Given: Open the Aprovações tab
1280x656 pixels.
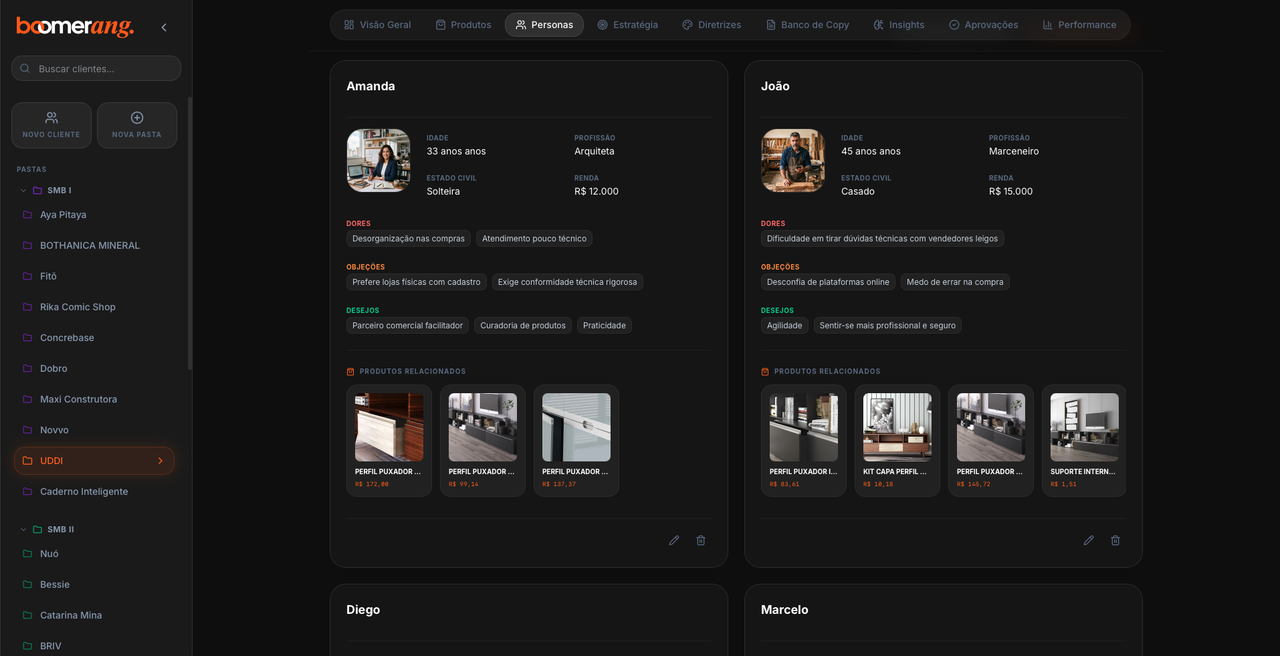Looking at the screenshot, I should point(983,25).
